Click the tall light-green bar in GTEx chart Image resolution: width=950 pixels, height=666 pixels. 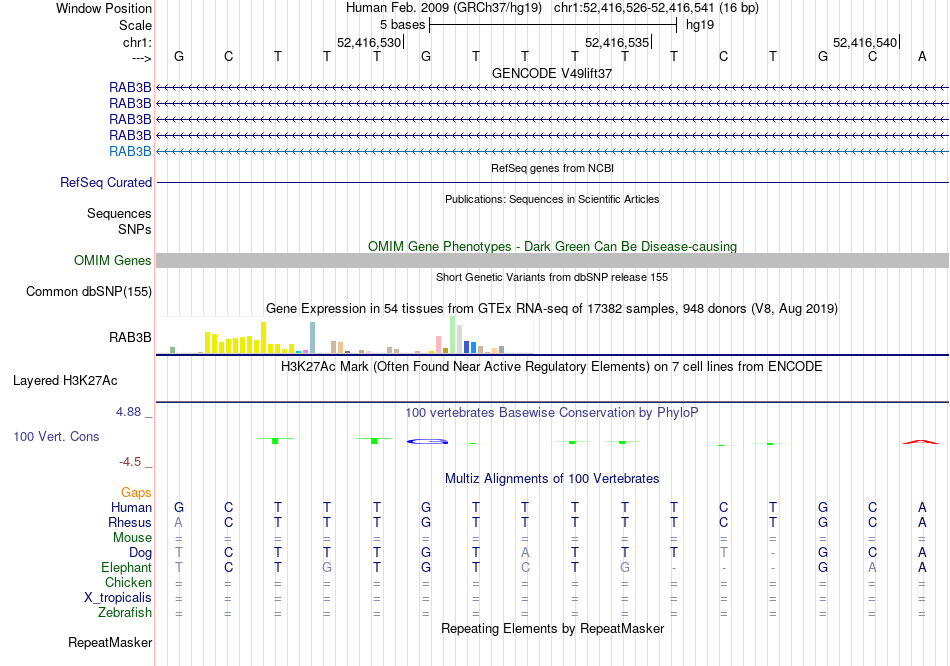click(453, 335)
